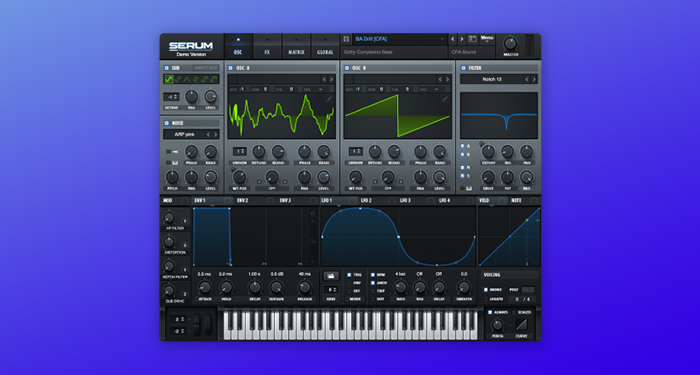This screenshot has width=700, height=375.
Task: Click the pencil edit icon in OSC A
Action: point(329,99)
